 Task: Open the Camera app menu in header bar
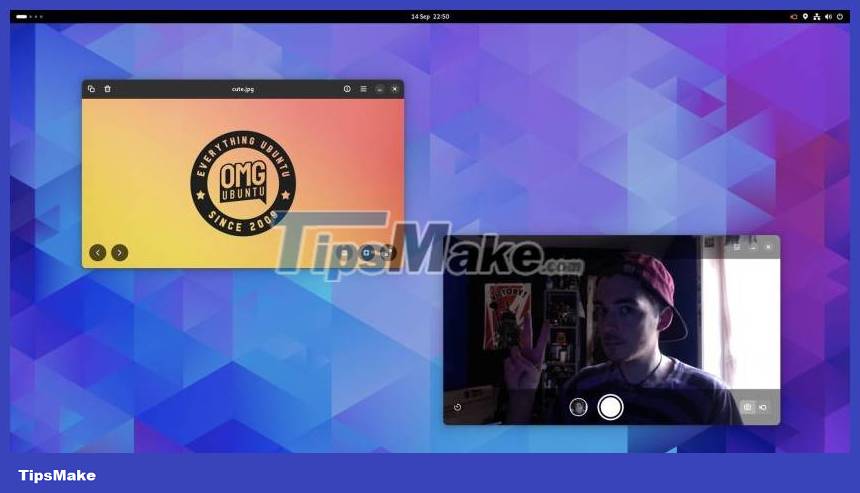pos(737,247)
